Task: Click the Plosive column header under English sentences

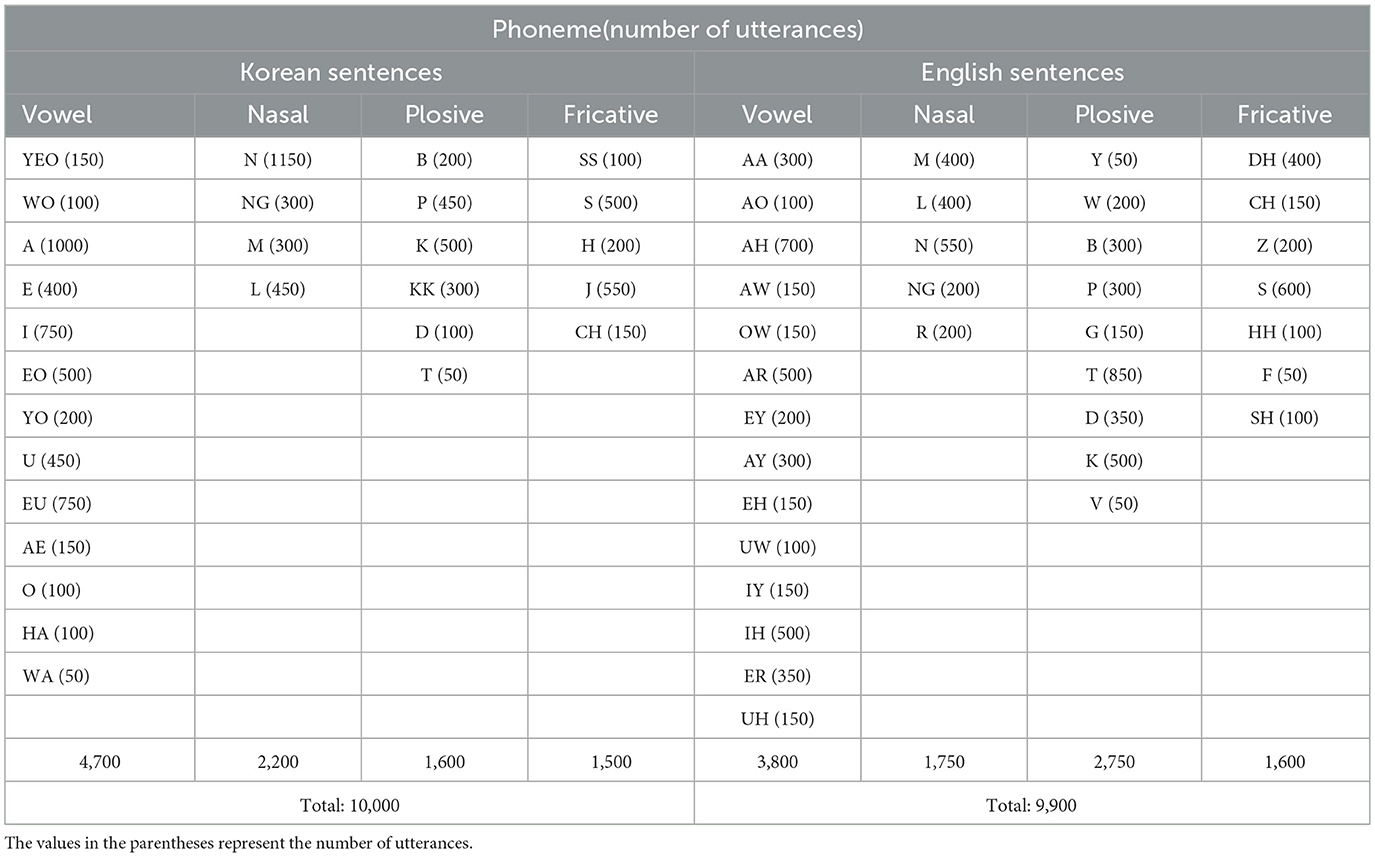Action: [1113, 115]
